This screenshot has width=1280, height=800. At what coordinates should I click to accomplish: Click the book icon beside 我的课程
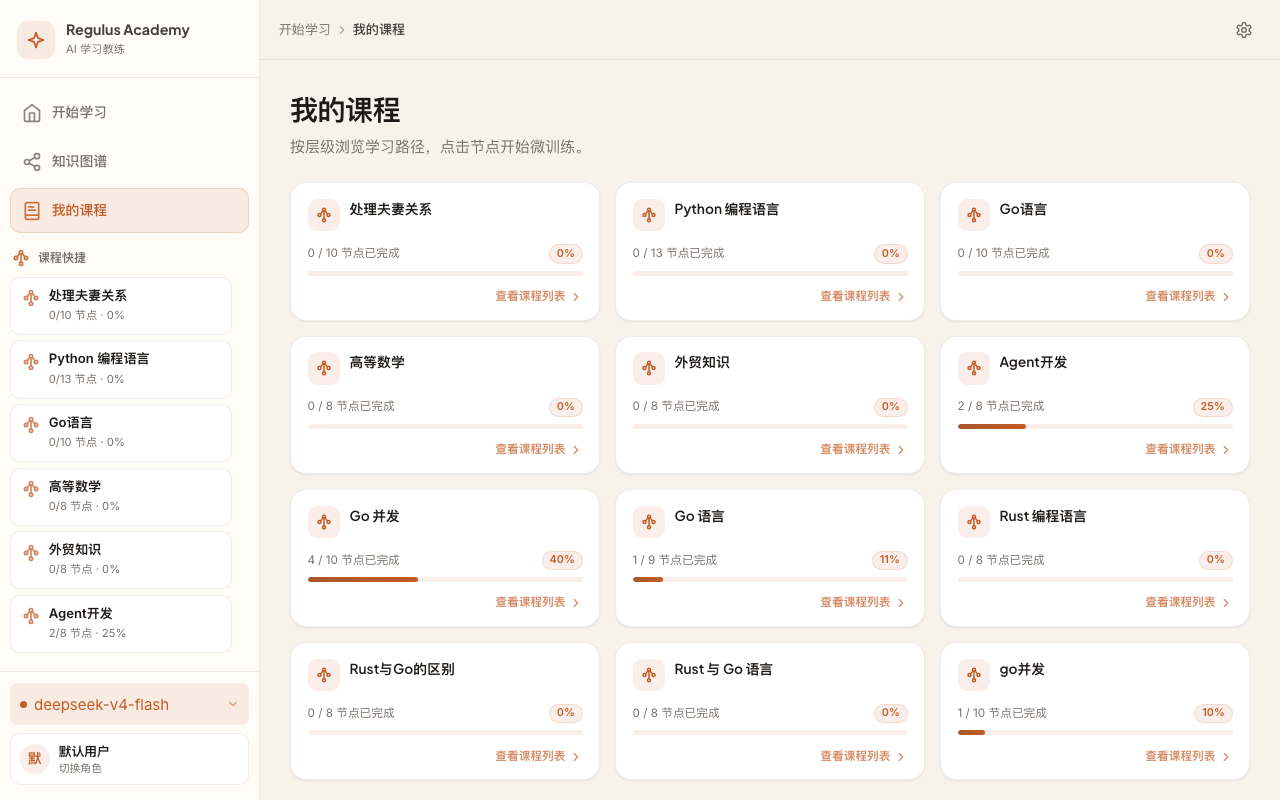(32, 210)
